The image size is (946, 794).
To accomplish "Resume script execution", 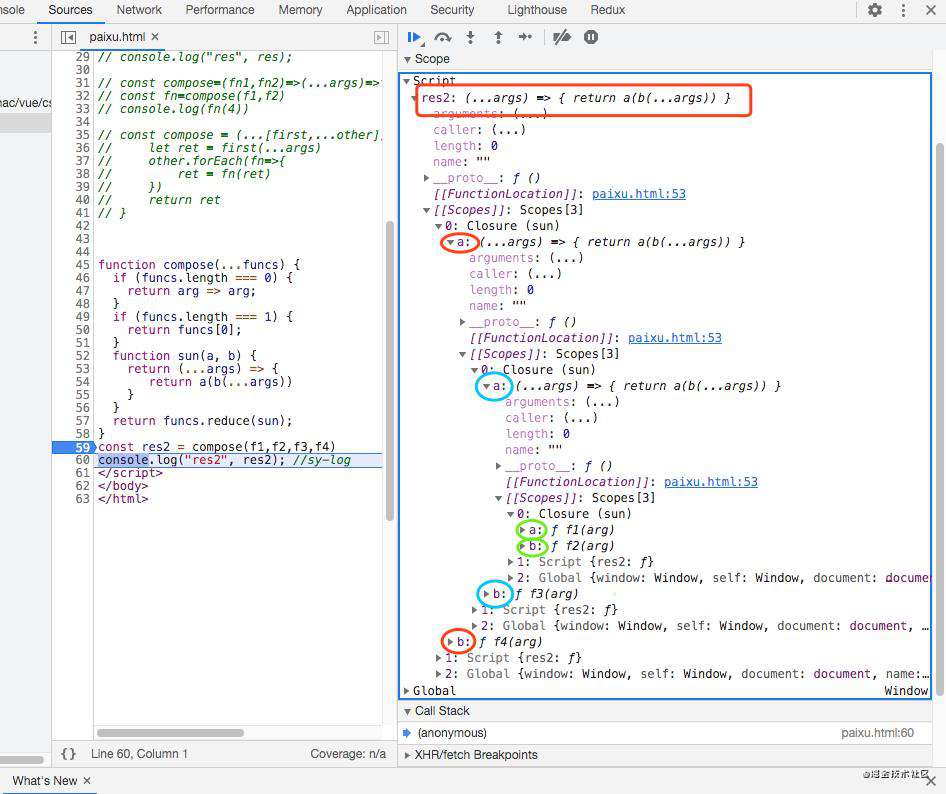I will point(414,37).
